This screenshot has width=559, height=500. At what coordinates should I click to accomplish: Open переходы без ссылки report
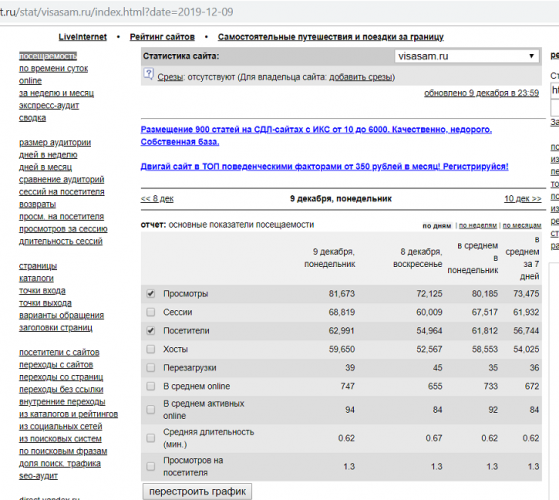(x=61, y=390)
